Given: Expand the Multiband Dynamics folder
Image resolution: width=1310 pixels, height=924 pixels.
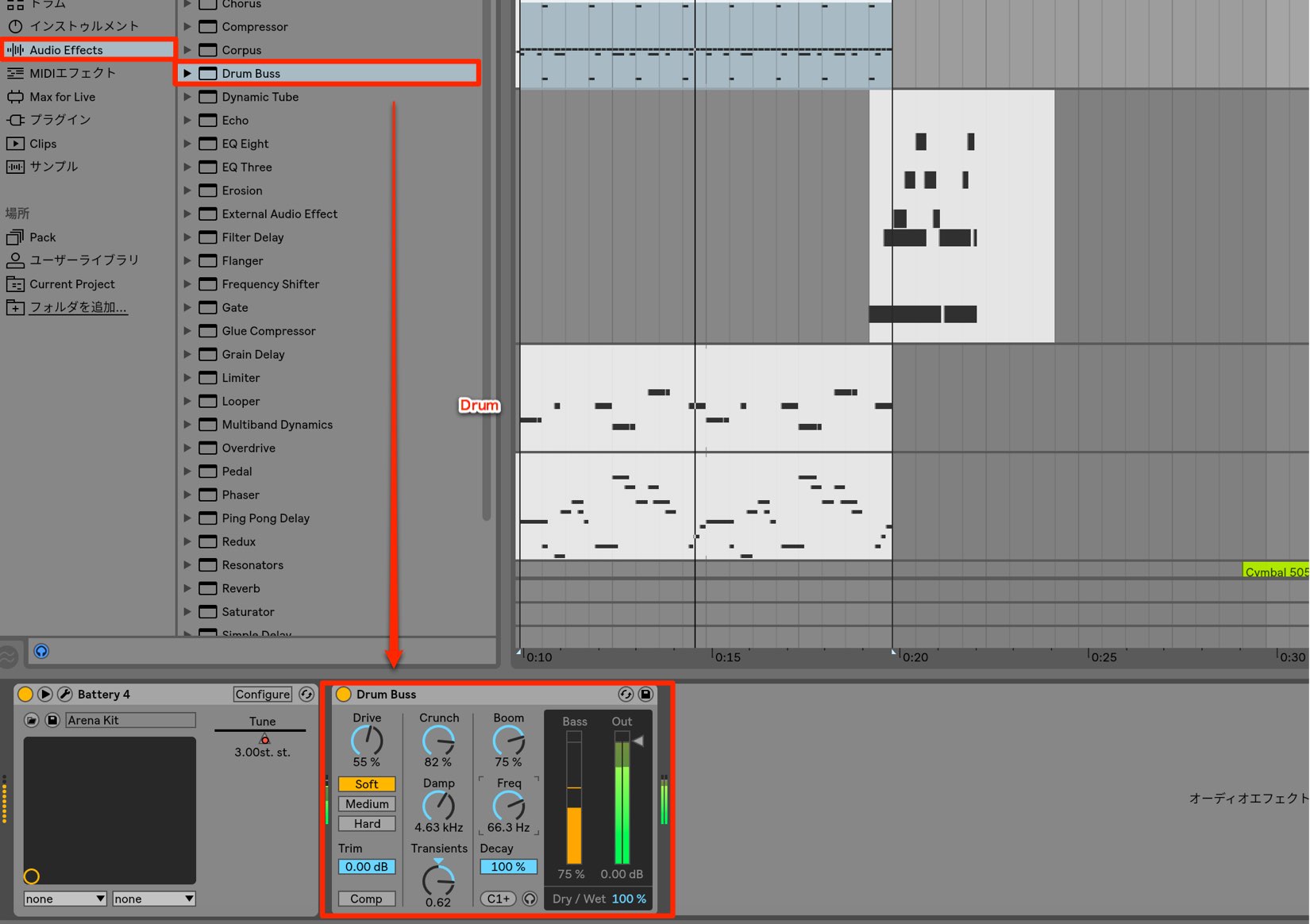Looking at the screenshot, I should tap(187, 425).
